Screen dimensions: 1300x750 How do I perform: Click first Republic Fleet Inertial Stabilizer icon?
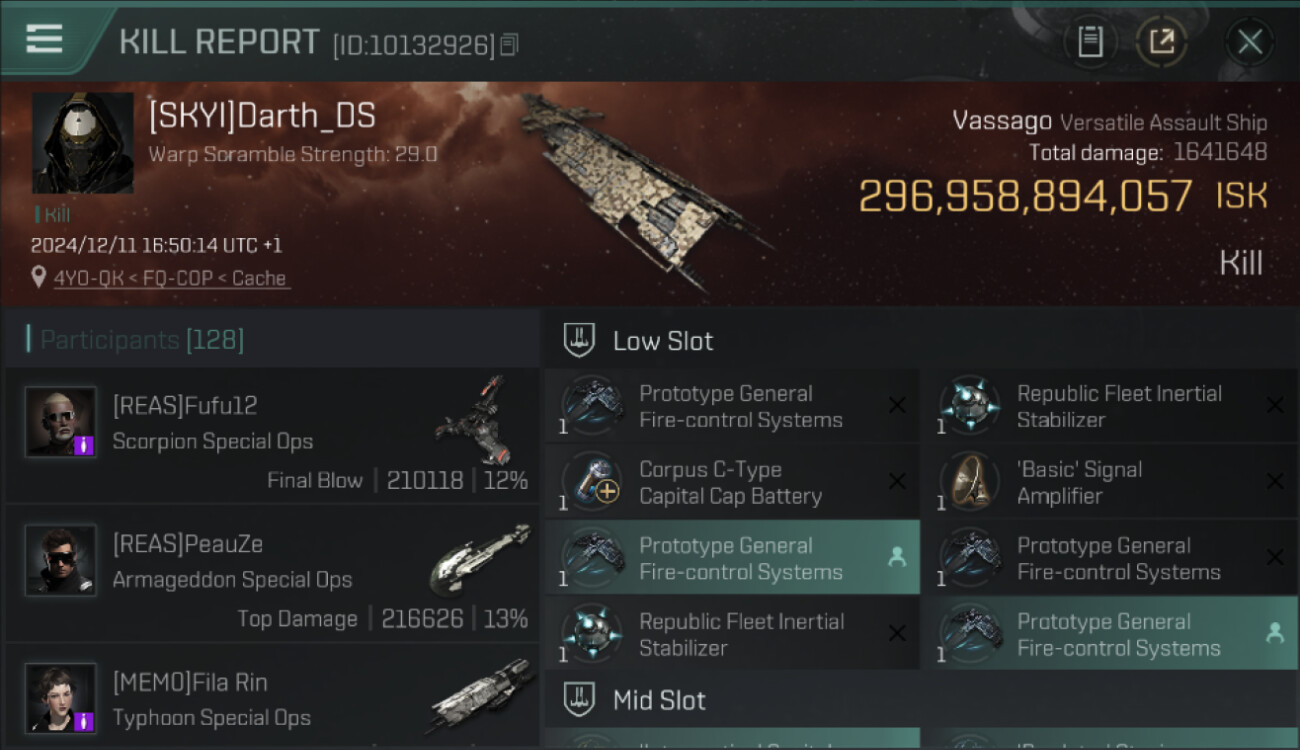click(970, 406)
